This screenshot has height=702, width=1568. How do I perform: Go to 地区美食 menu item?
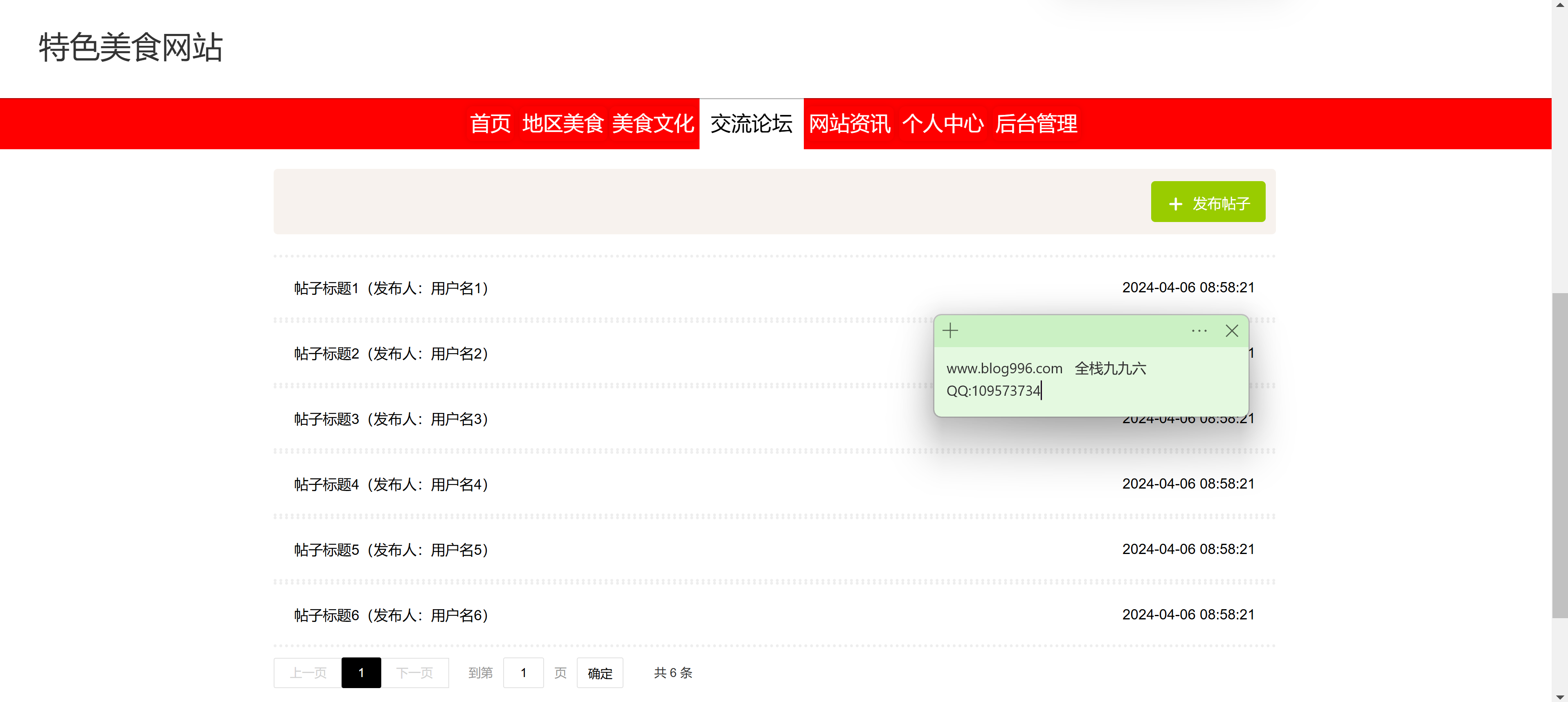pos(562,124)
